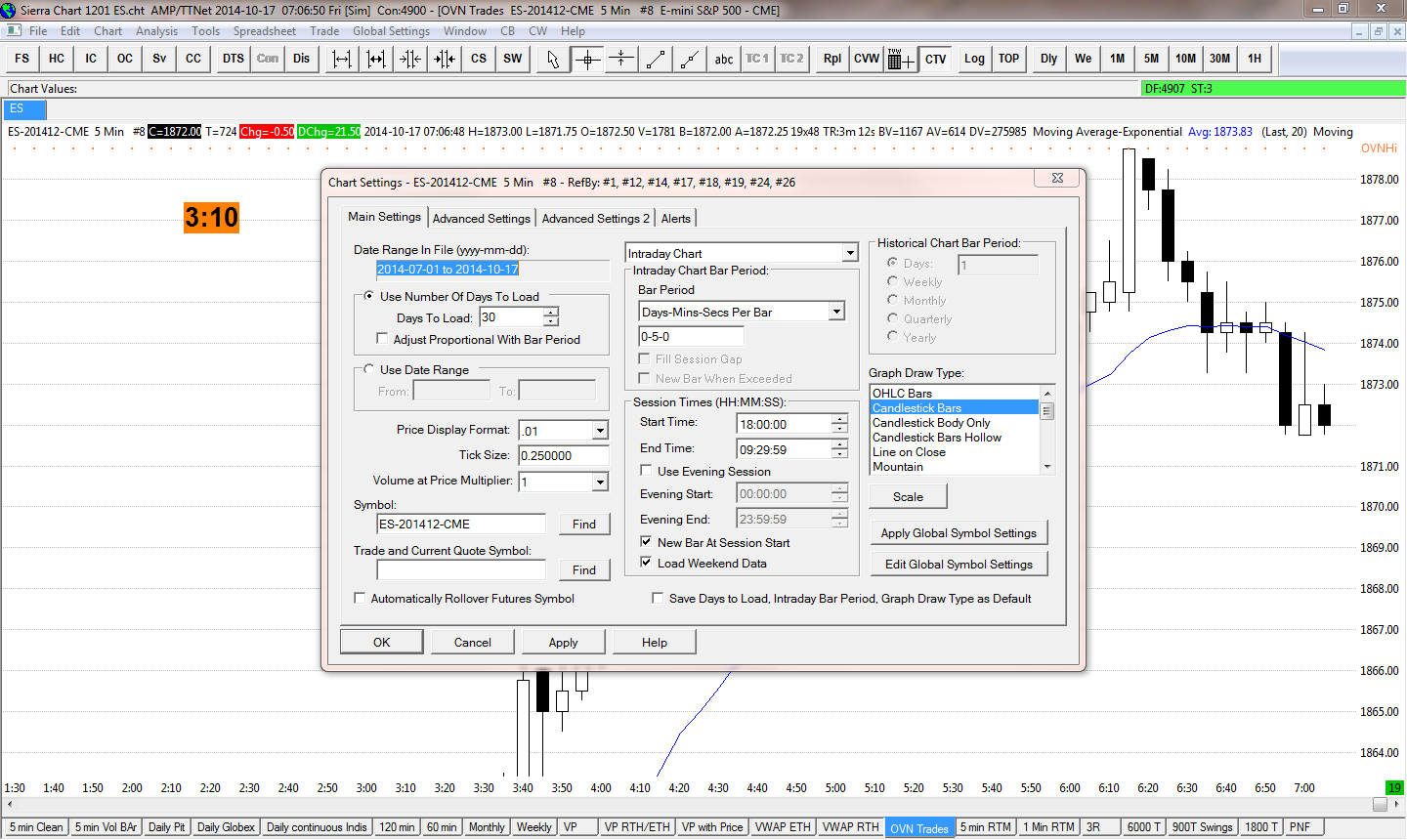Increase session Start Time with up arrow

pos(839,419)
